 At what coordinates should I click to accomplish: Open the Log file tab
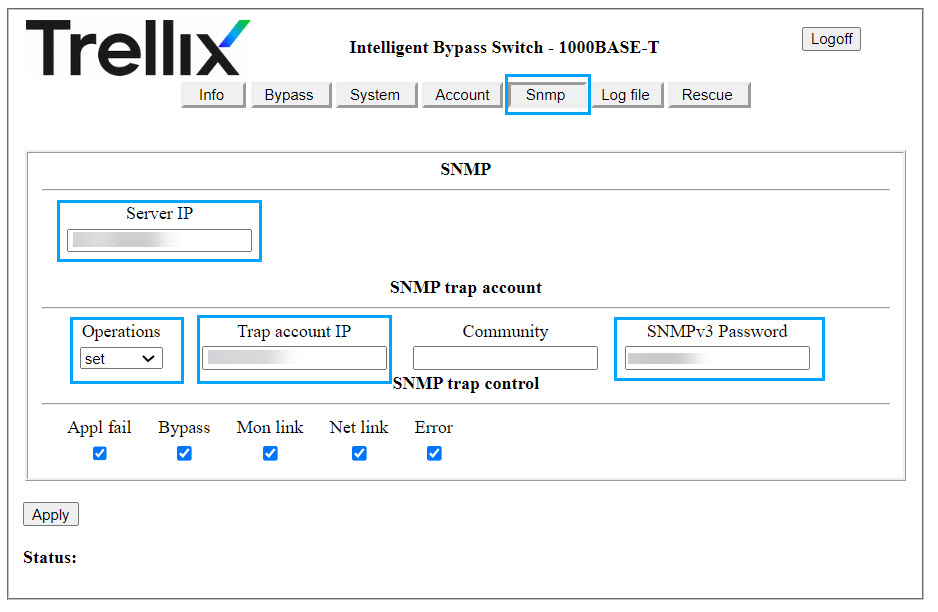pos(626,95)
